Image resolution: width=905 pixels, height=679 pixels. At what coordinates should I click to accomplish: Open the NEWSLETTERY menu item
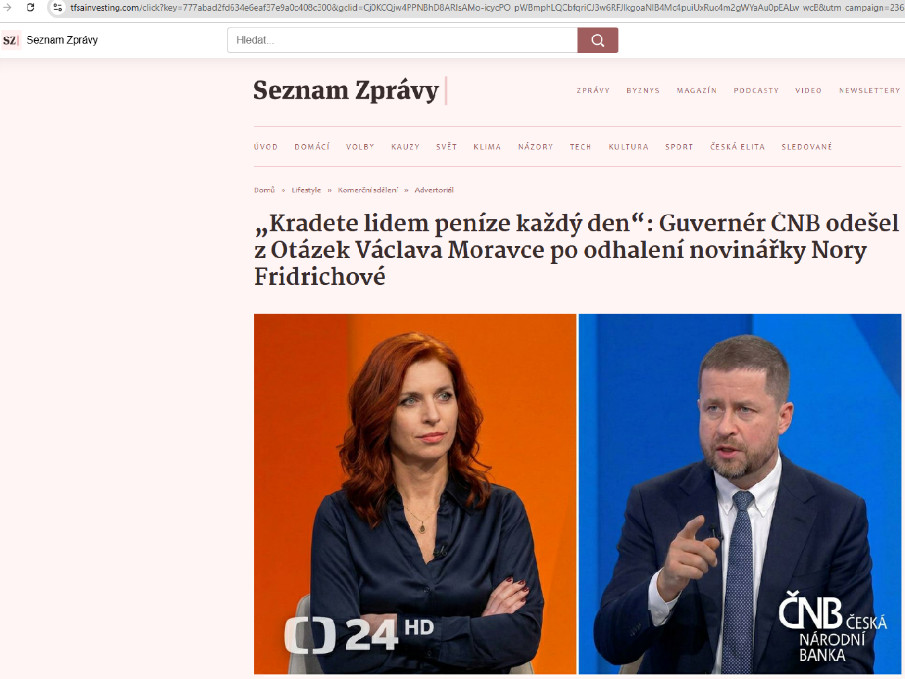pyautogui.click(x=869, y=91)
